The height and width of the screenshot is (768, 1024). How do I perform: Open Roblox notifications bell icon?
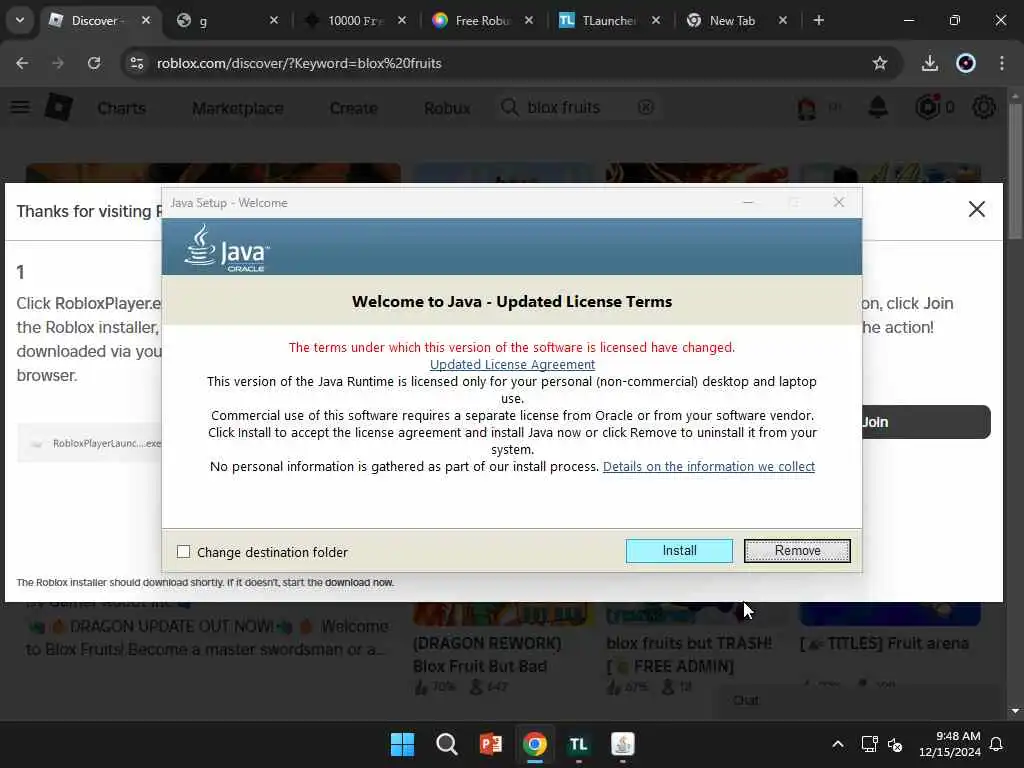tap(878, 107)
